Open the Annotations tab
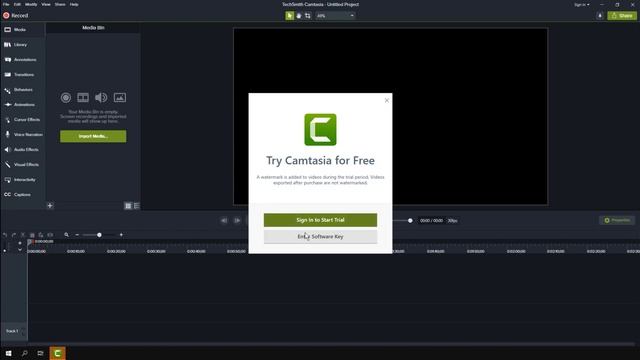 coord(22,60)
